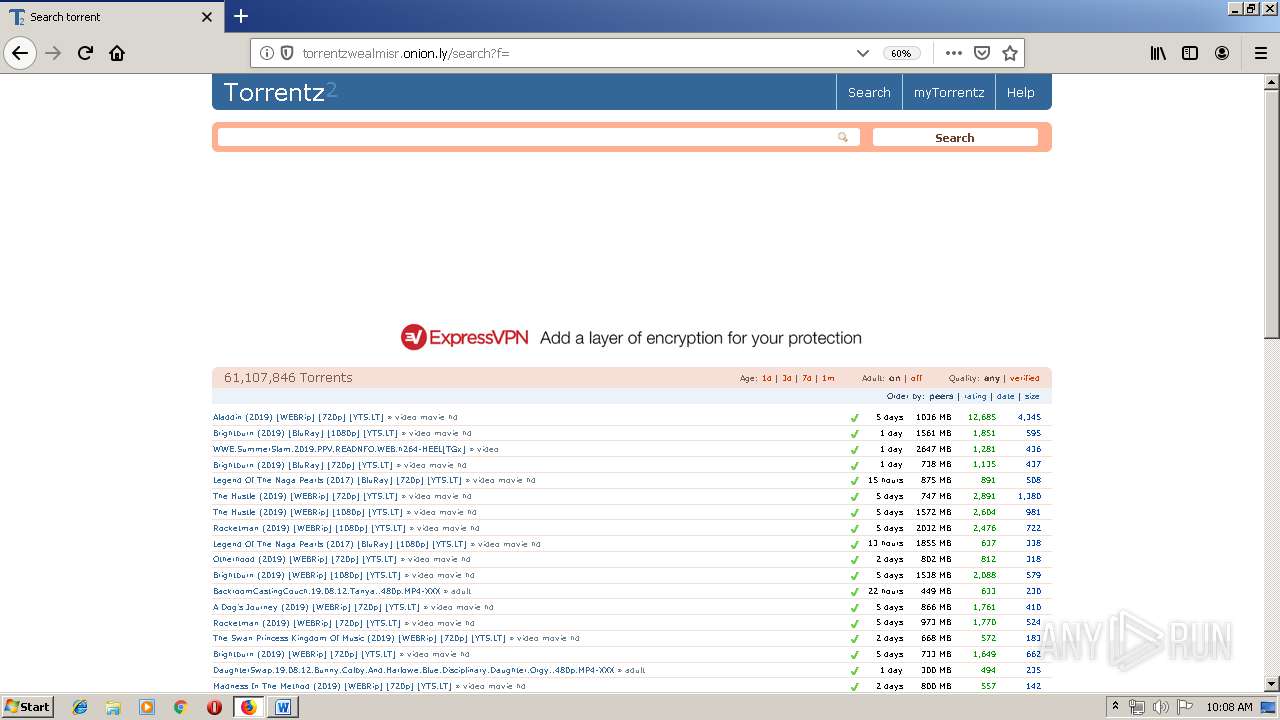
Task: Reset zoom via the 60% badge
Action: click(901, 53)
